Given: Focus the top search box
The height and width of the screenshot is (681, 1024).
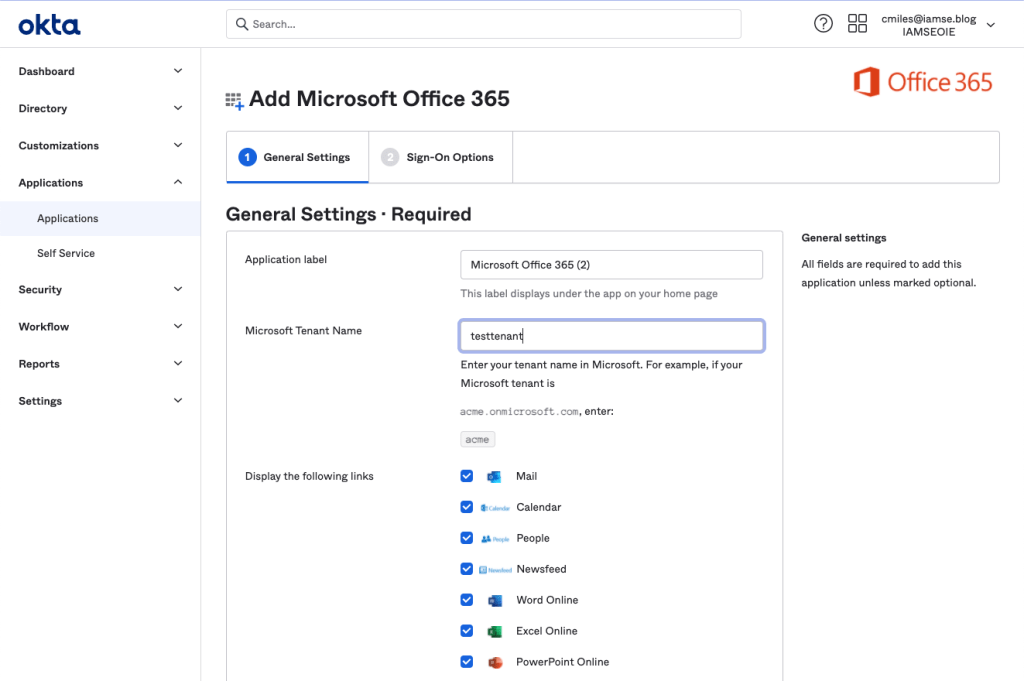Looking at the screenshot, I should (483, 24).
